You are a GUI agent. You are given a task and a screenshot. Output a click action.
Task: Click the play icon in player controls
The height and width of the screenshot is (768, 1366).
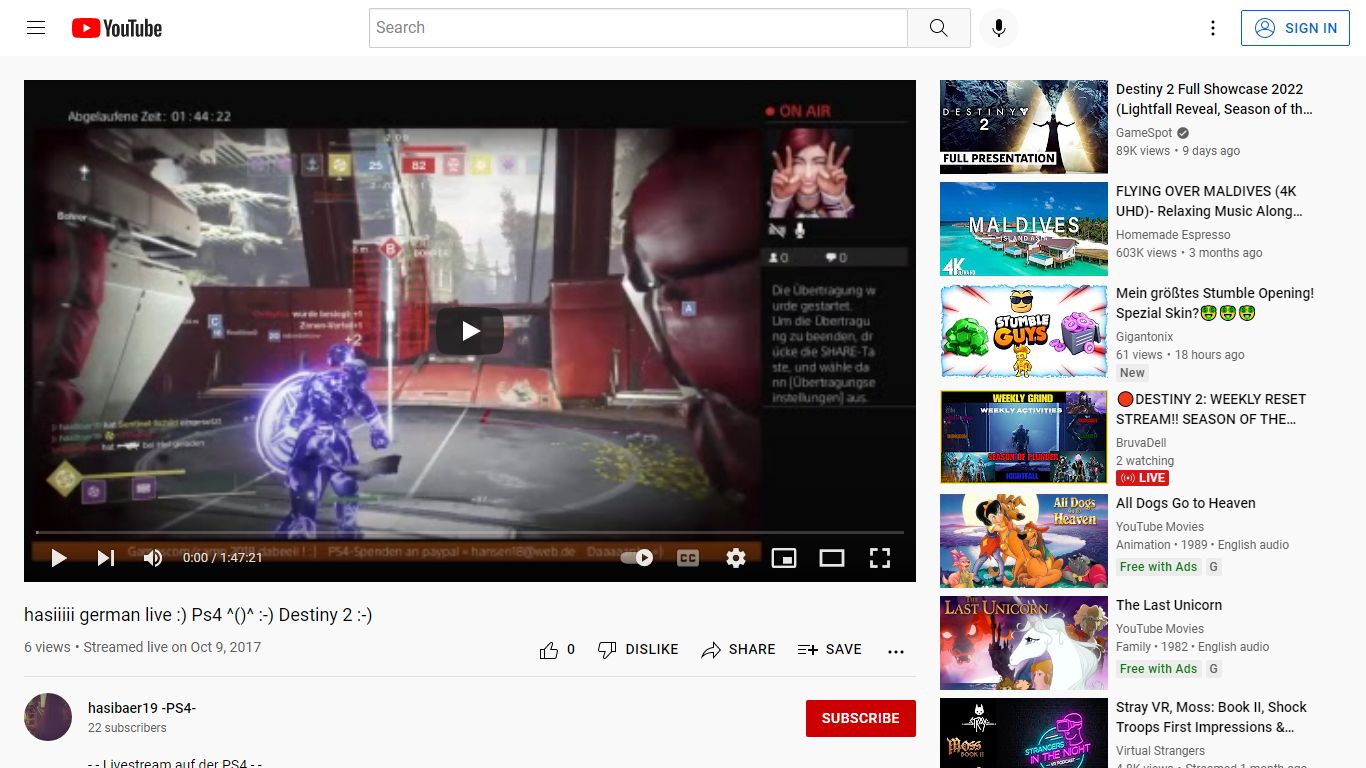click(x=59, y=558)
